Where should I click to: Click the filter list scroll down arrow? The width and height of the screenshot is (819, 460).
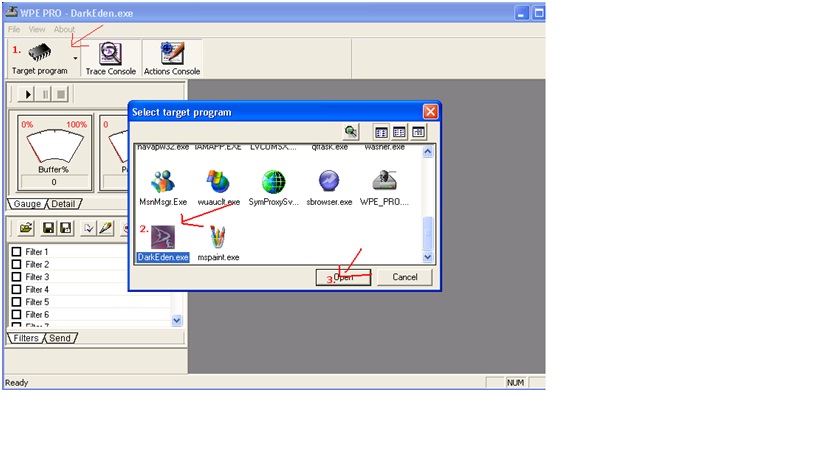177,321
